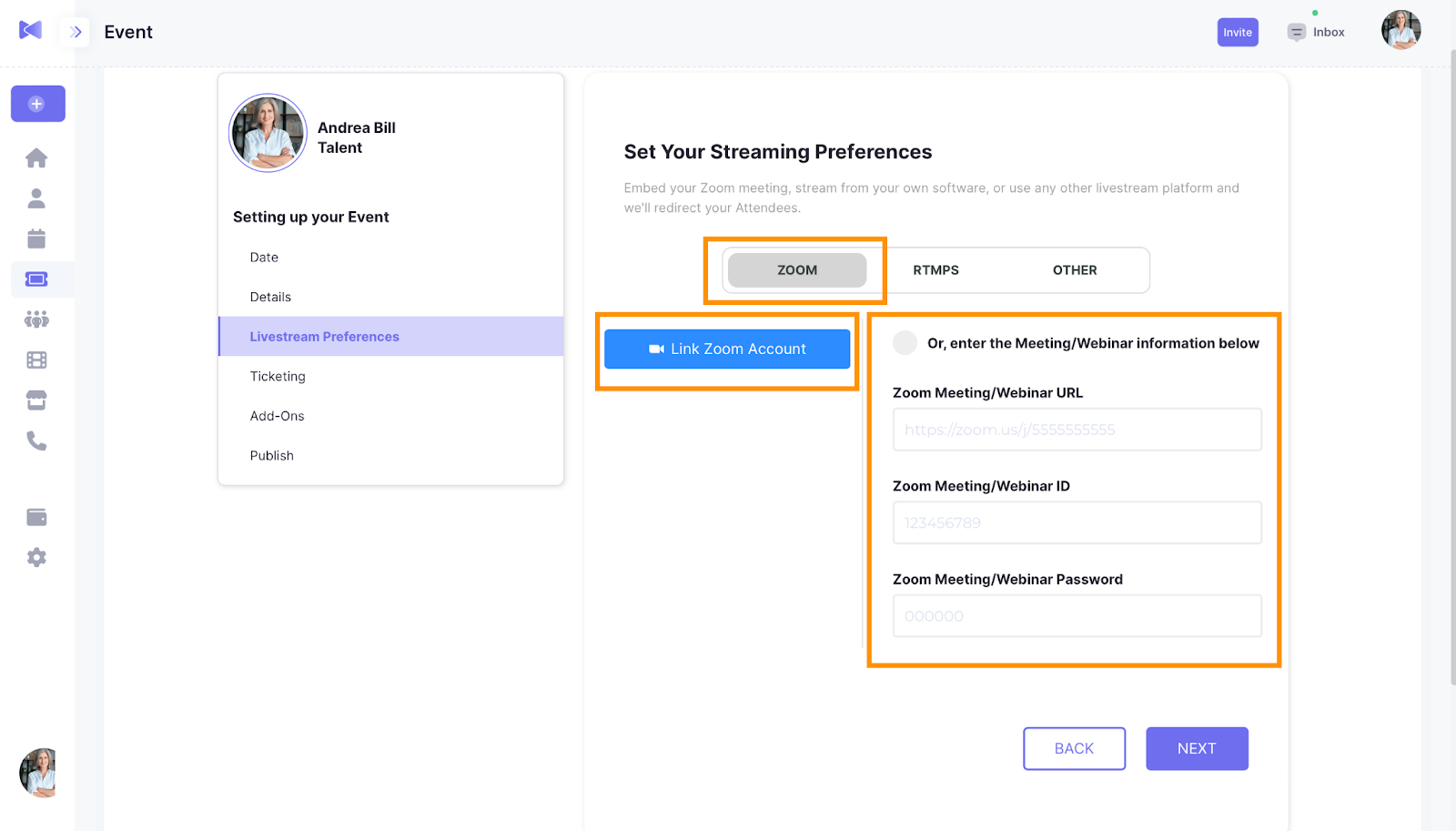
Task: Open the Inbox message icon
Action: [x=1297, y=33]
